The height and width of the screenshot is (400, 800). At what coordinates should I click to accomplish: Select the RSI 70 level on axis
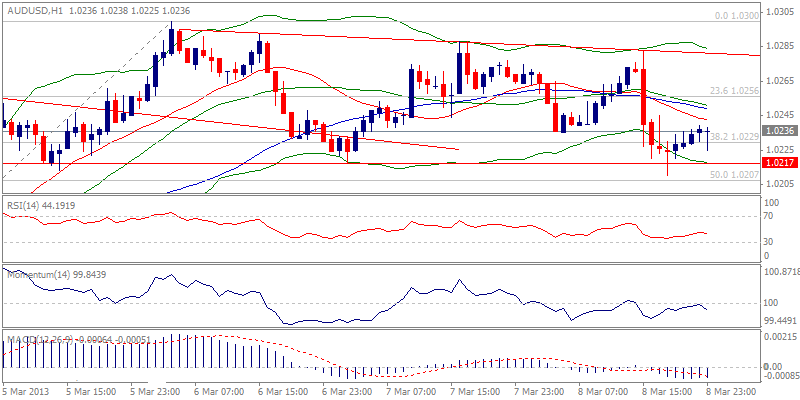(x=770, y=215)
